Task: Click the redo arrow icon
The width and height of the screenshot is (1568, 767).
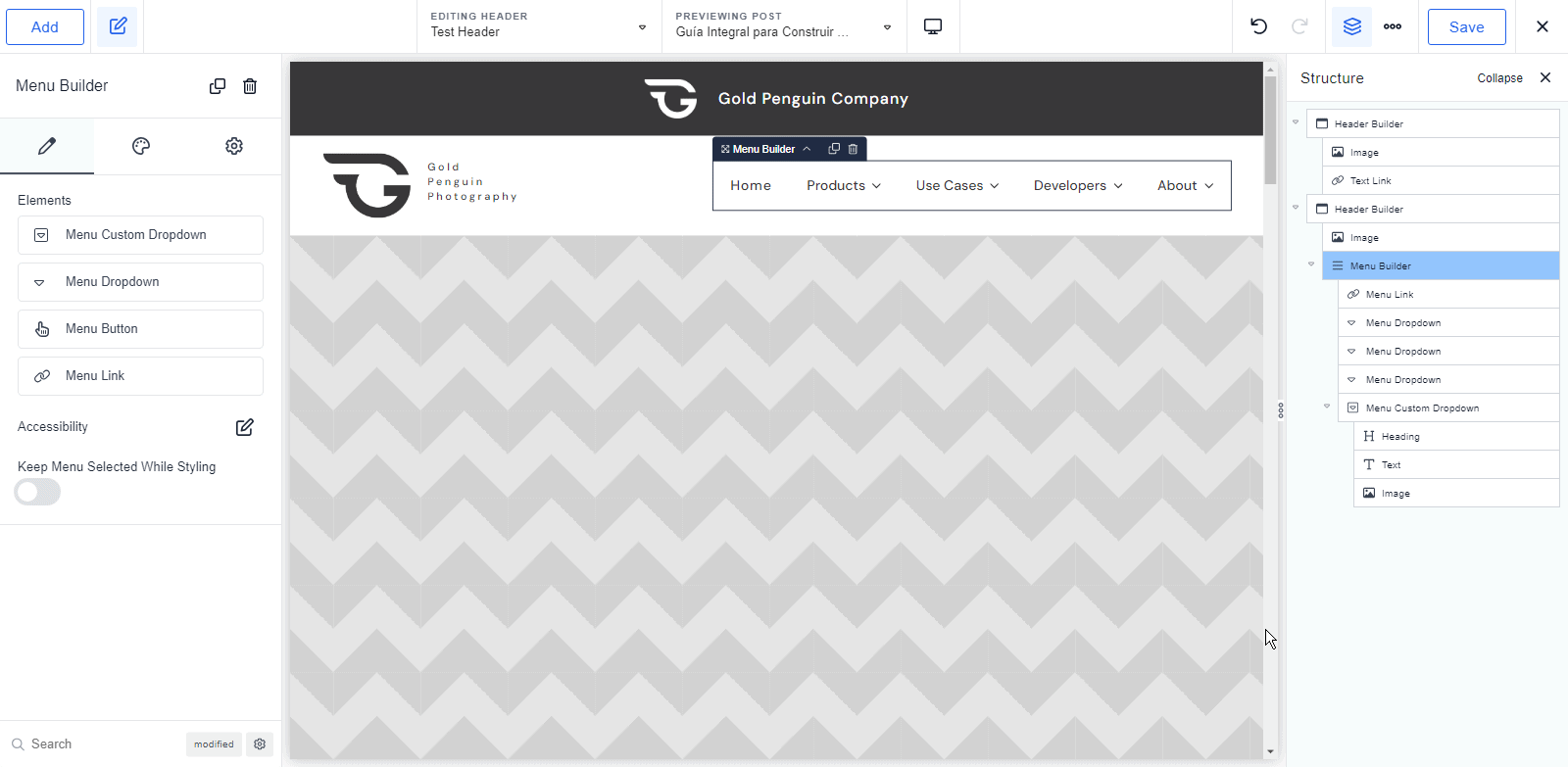Action: point(1299,26)
